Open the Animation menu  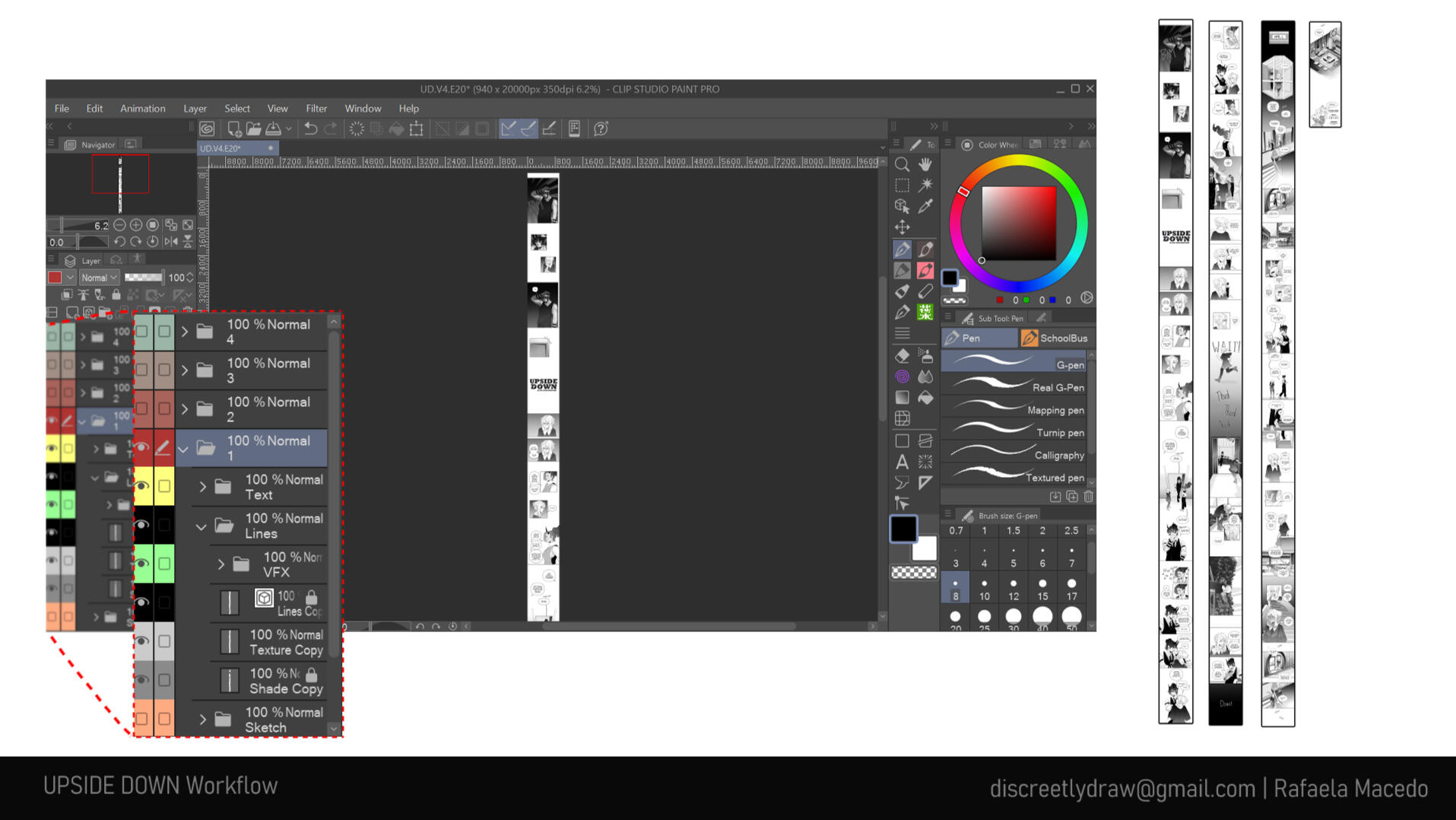(142, 108)
